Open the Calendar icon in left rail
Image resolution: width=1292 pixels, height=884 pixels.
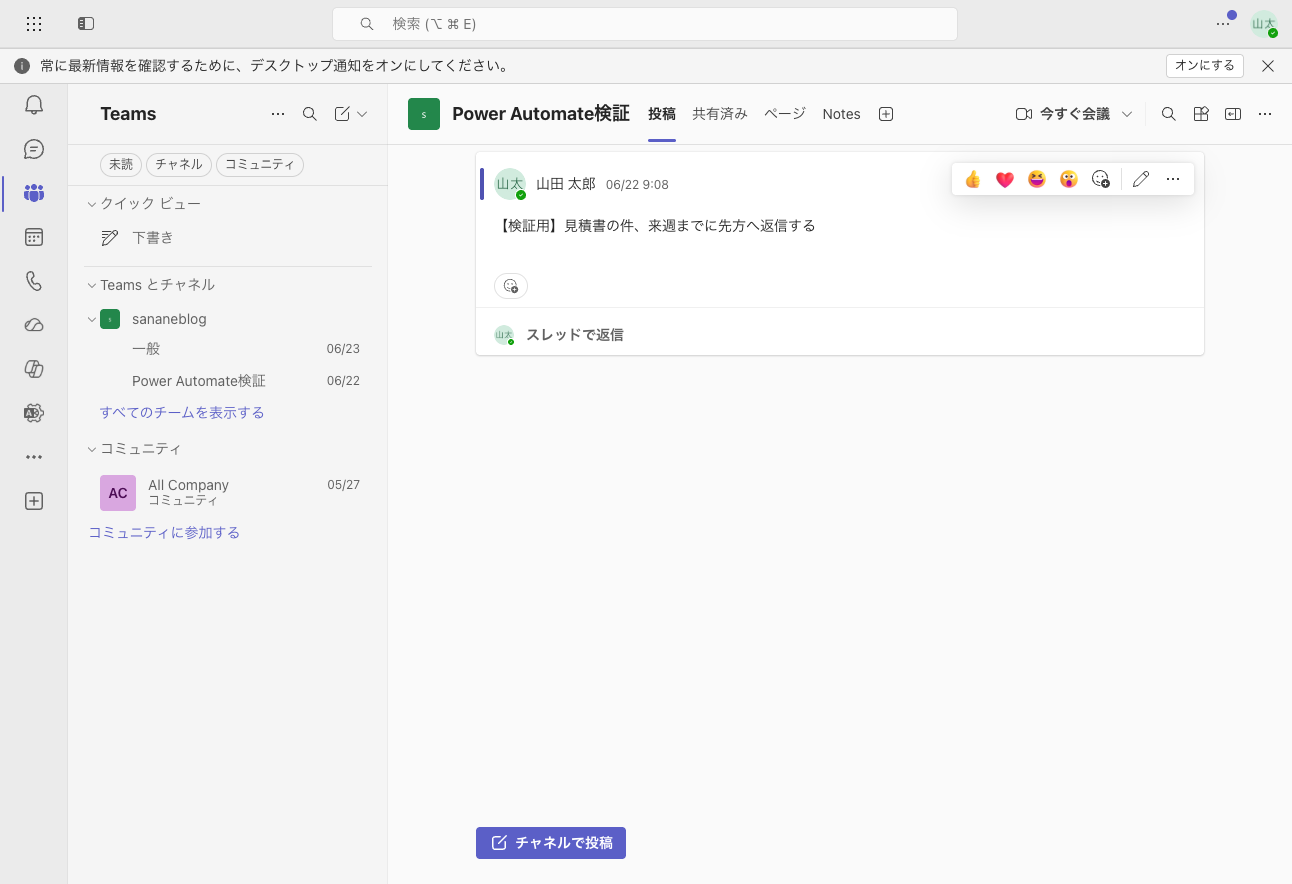click(34, 237)
